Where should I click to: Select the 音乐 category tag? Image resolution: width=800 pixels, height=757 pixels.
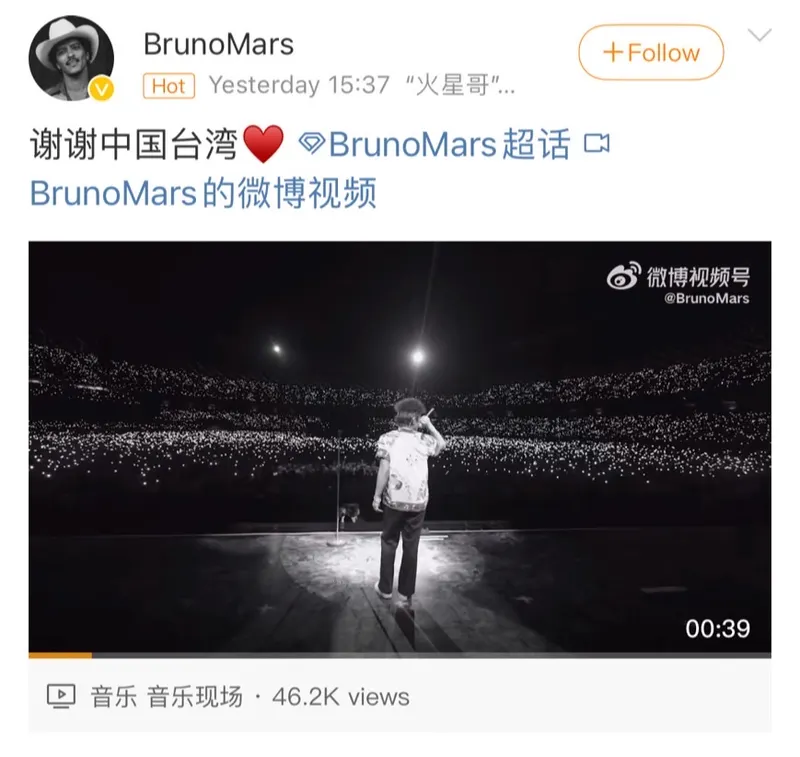[114, 697]
